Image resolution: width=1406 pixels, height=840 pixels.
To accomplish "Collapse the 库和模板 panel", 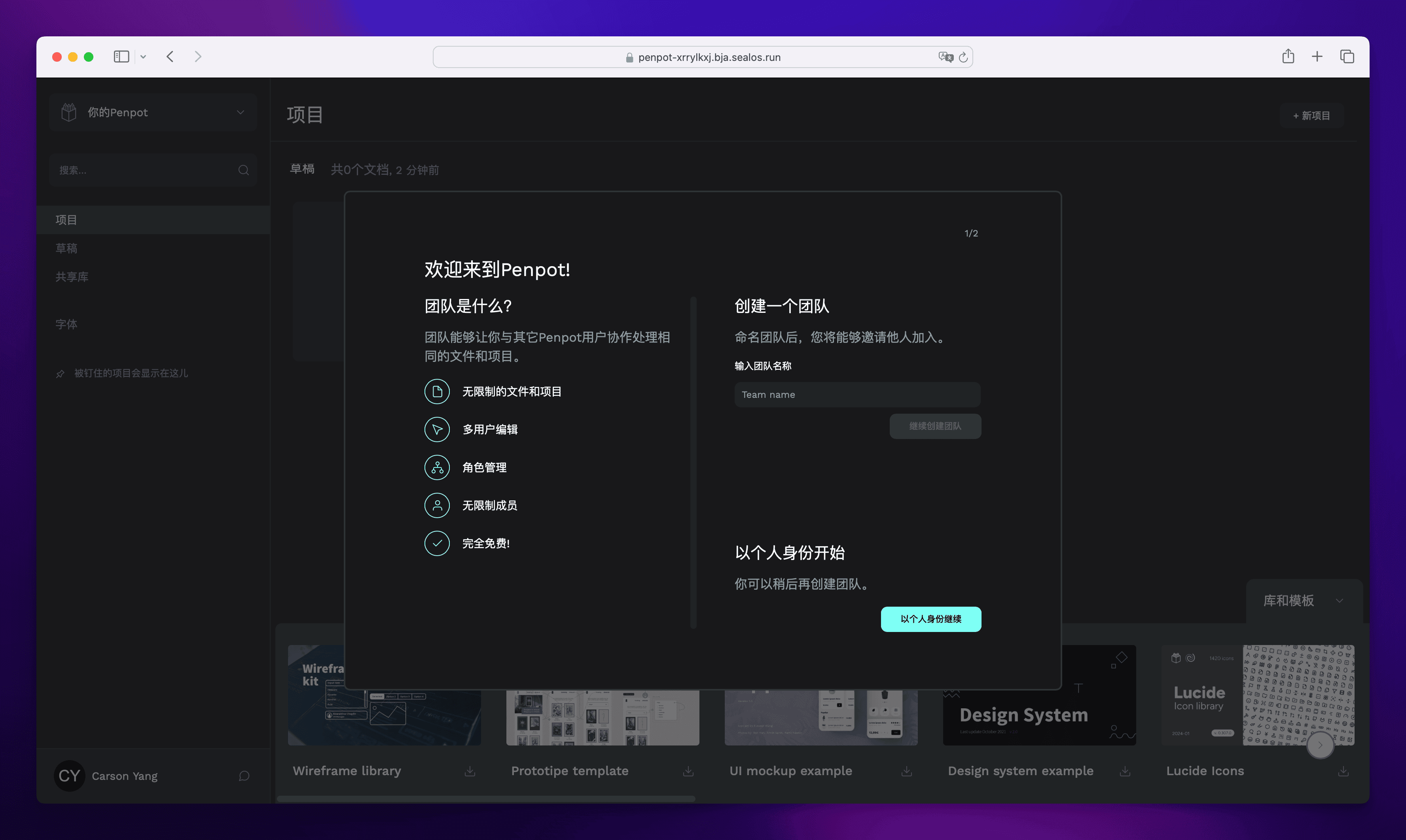I will tap(1339, 601).
